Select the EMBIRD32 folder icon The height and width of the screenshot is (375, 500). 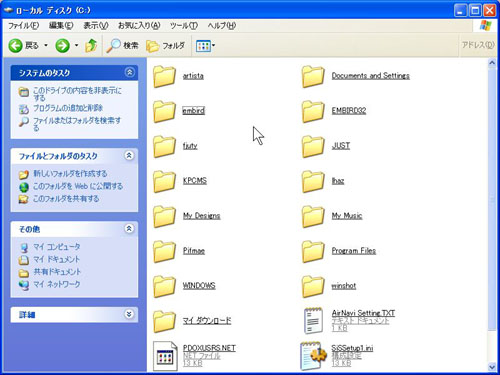coord(313,111)
